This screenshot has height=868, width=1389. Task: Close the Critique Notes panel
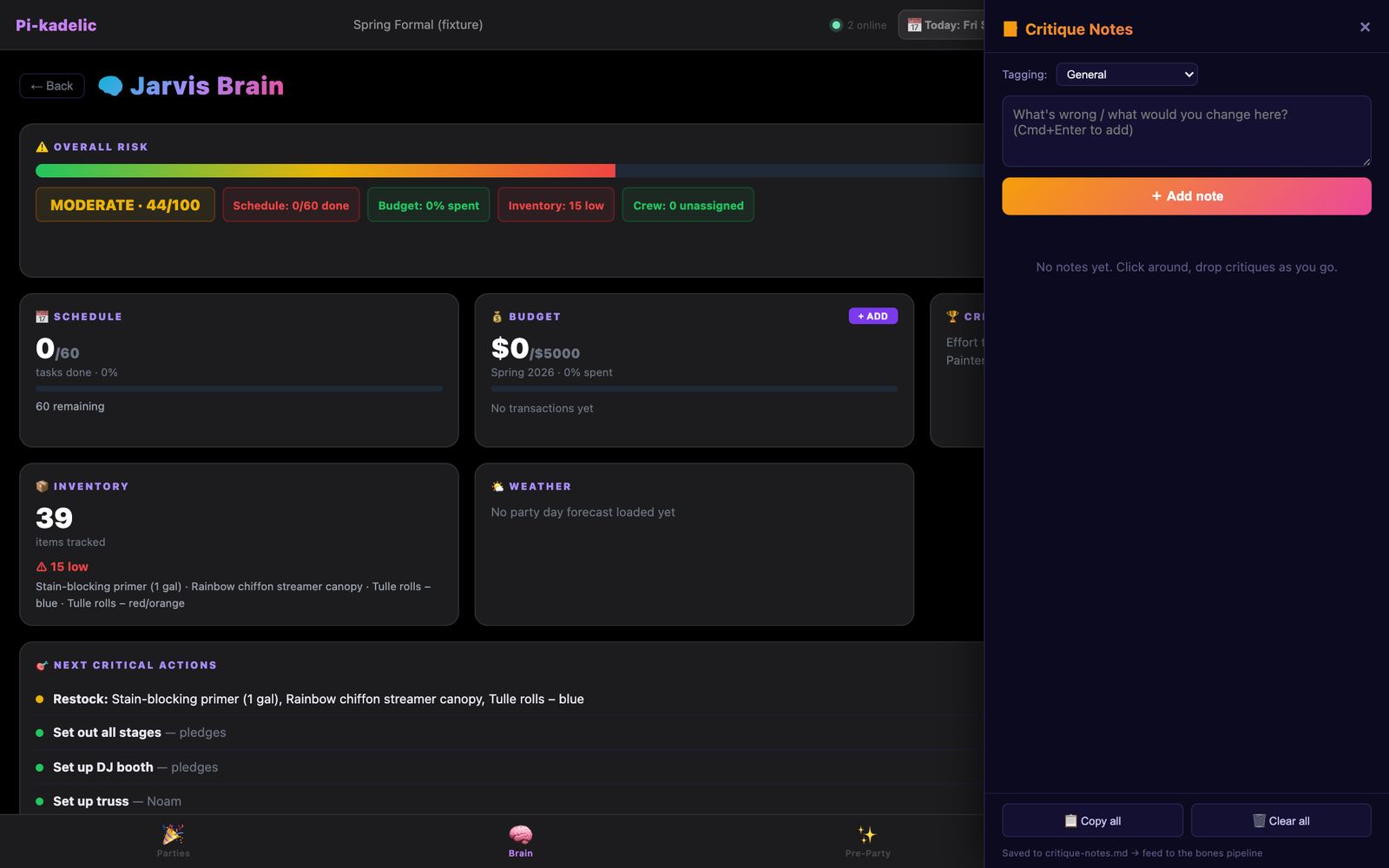[1365, 28]
